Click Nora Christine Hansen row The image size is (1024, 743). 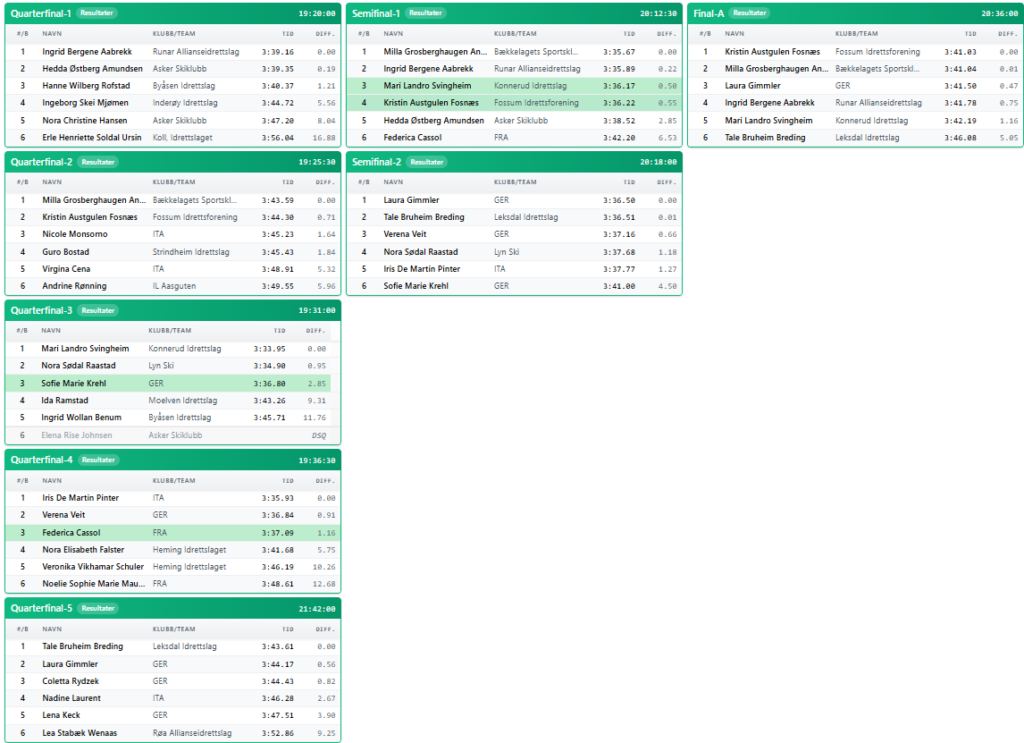tap(173, 120)
